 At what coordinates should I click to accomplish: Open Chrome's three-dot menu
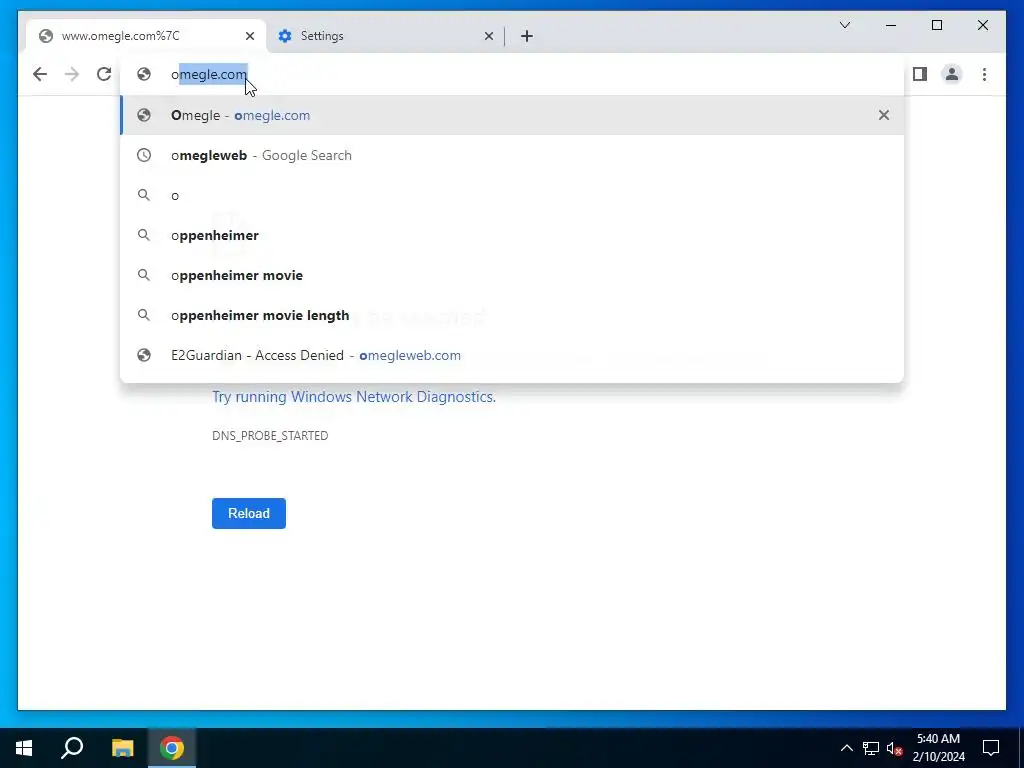tap(984, 74)
